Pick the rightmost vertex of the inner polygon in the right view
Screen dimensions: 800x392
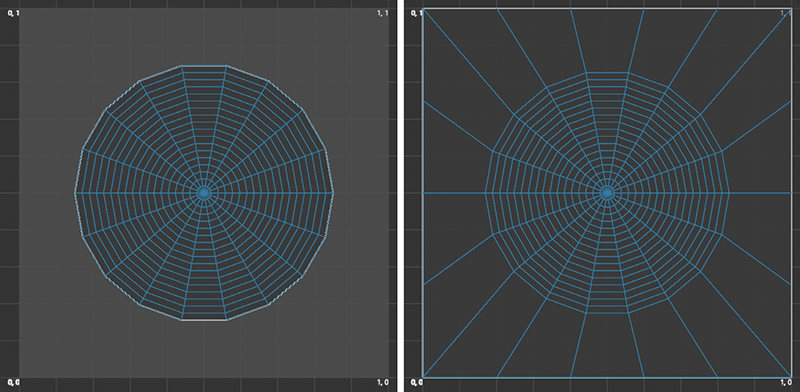point(730,192)
